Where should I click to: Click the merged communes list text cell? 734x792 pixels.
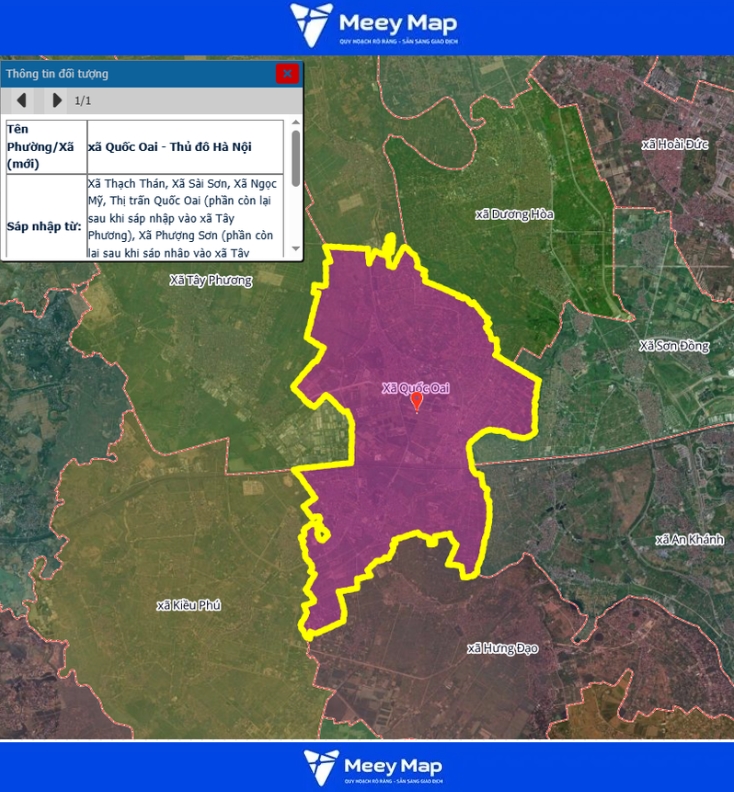point(185,217)
